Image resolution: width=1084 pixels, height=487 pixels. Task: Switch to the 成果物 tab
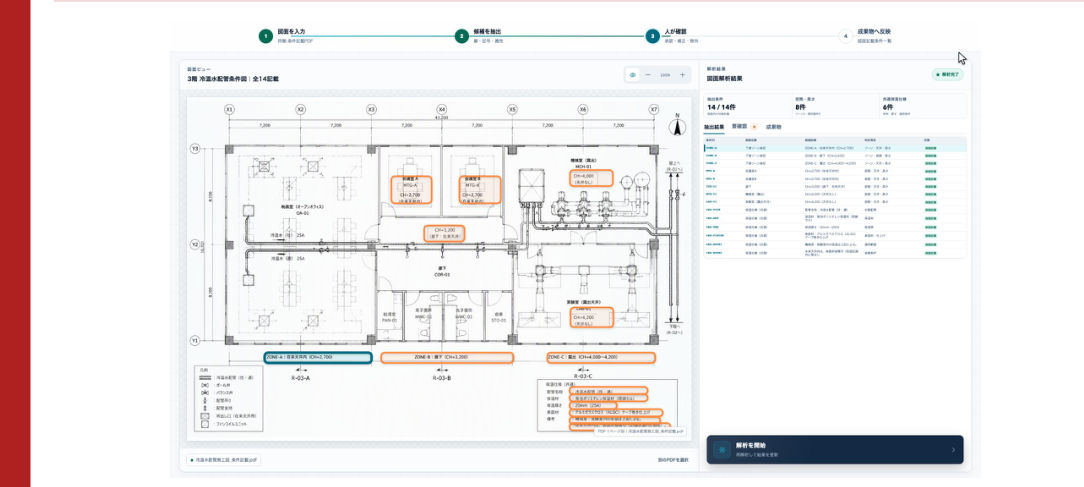click(773, 127)
